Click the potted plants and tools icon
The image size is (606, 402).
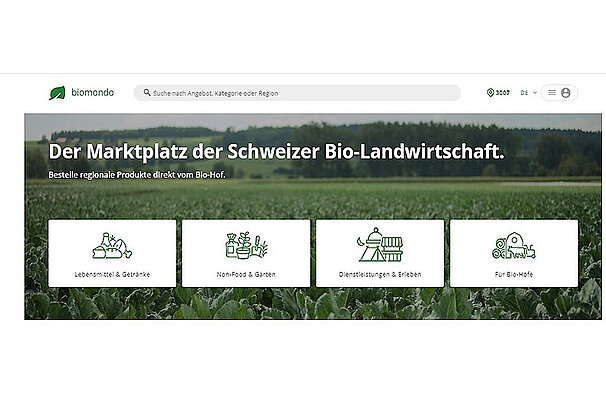point(245,246)
